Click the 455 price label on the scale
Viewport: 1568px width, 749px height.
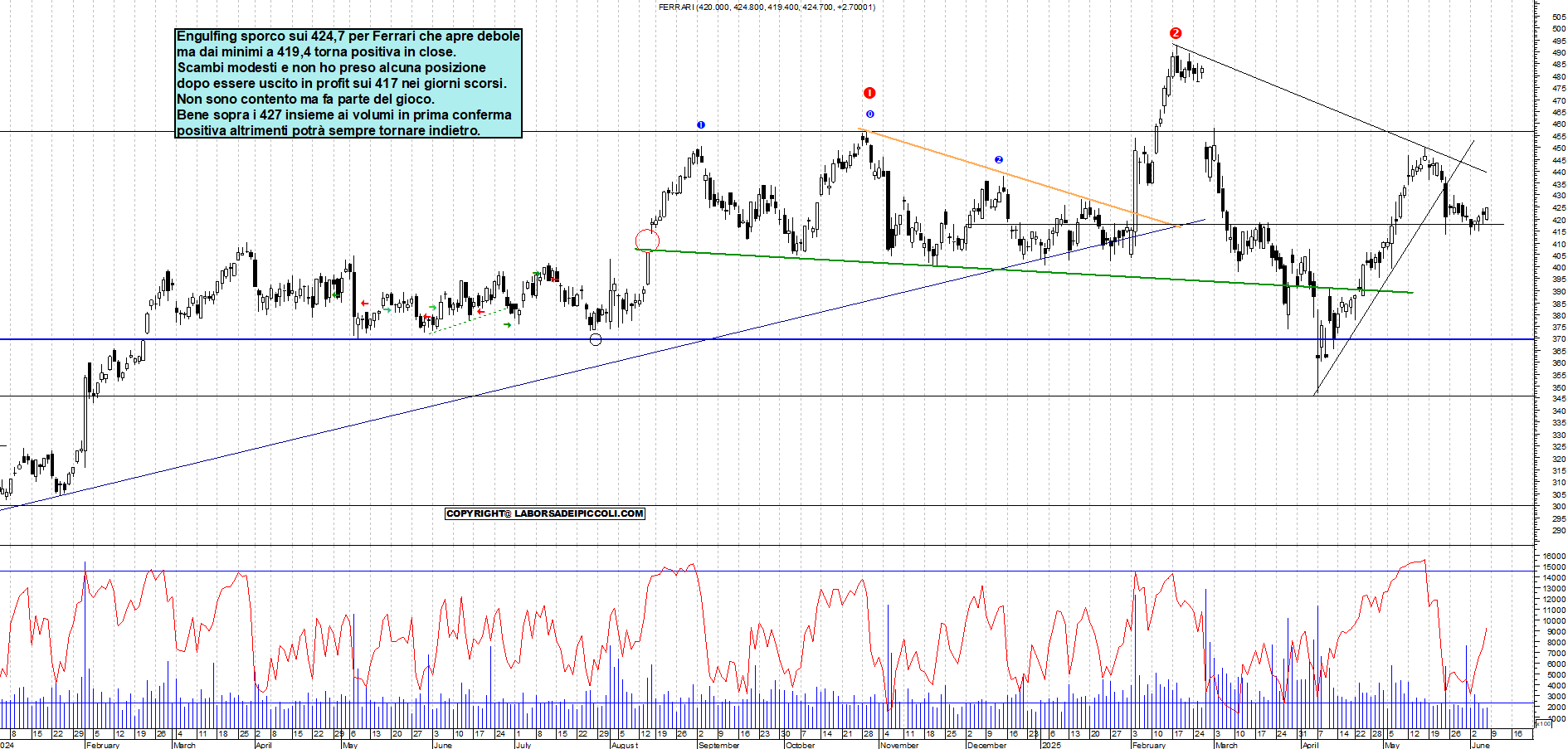tap(1559, 136)
